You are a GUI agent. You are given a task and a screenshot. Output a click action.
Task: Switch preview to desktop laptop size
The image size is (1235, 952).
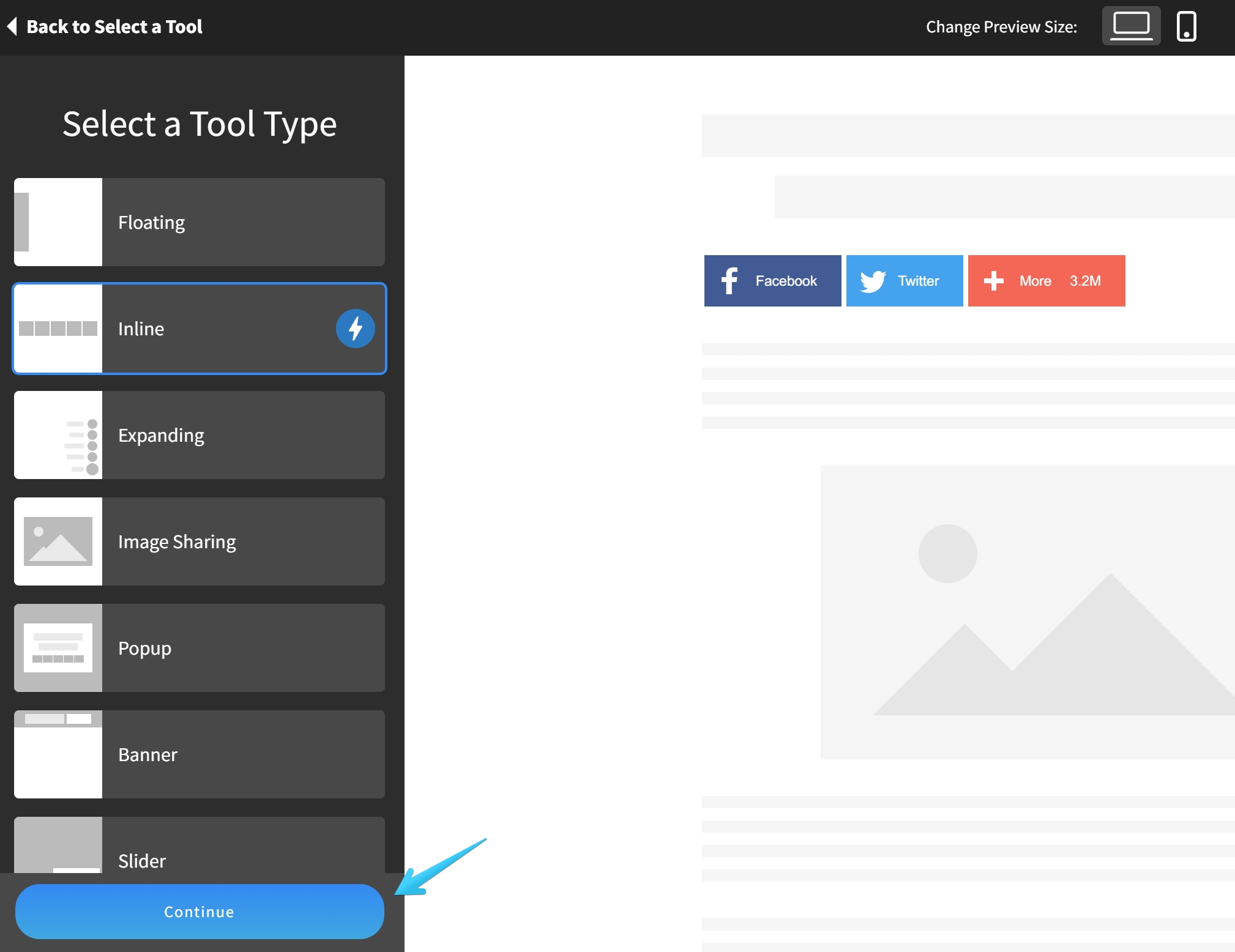tap(1130, 26)
